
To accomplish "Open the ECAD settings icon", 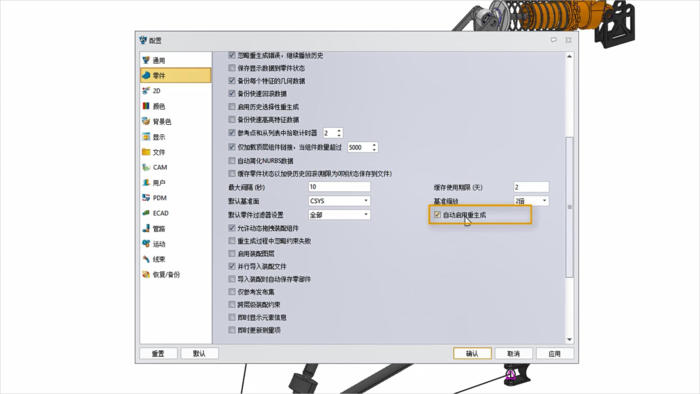I will (146, 213).
